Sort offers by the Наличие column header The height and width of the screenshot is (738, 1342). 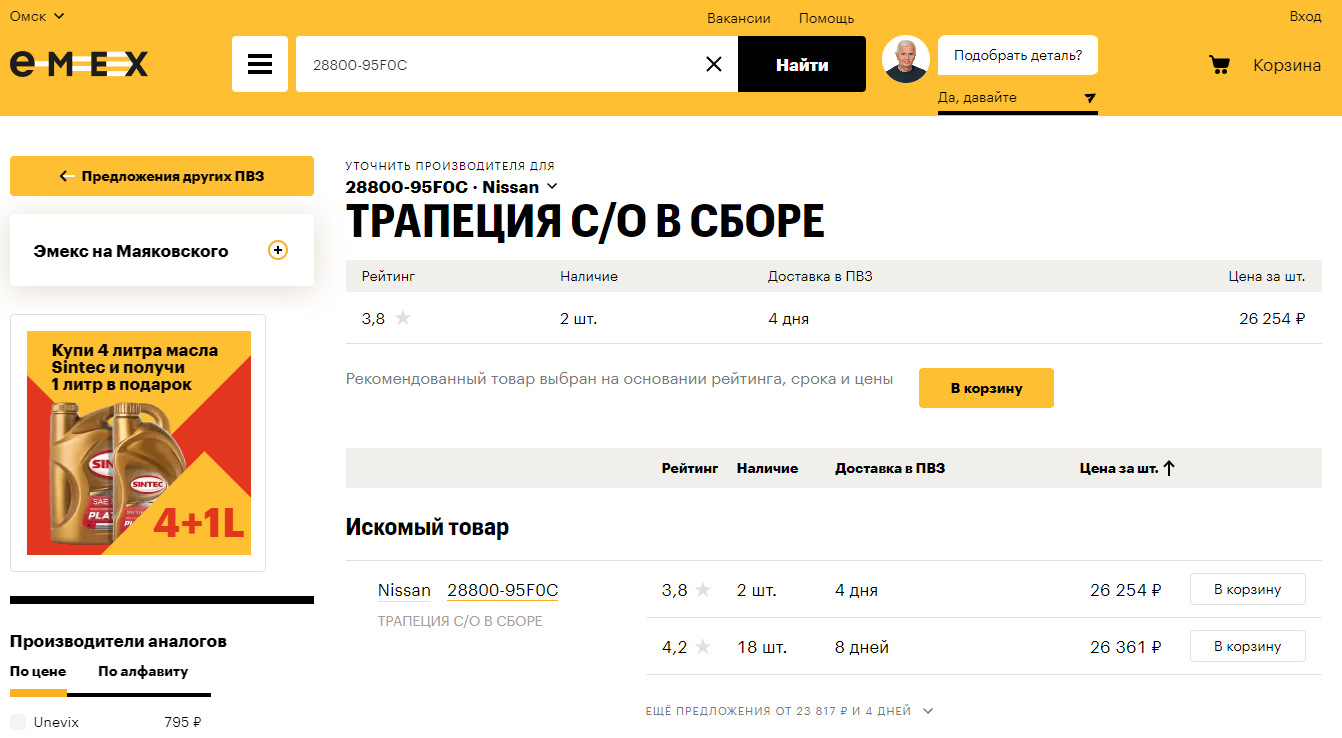tap(767, 468)
